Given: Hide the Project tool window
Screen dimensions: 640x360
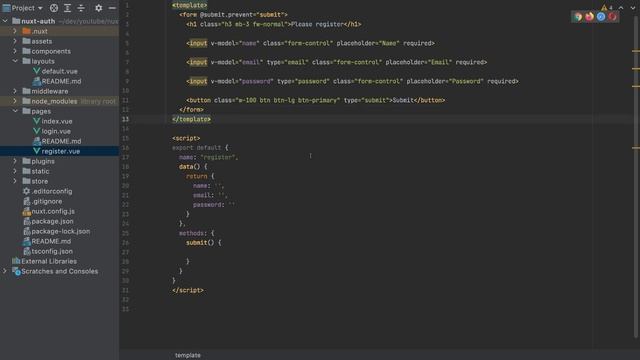Looking at the screenshot, I should click(x=112, y=8).
